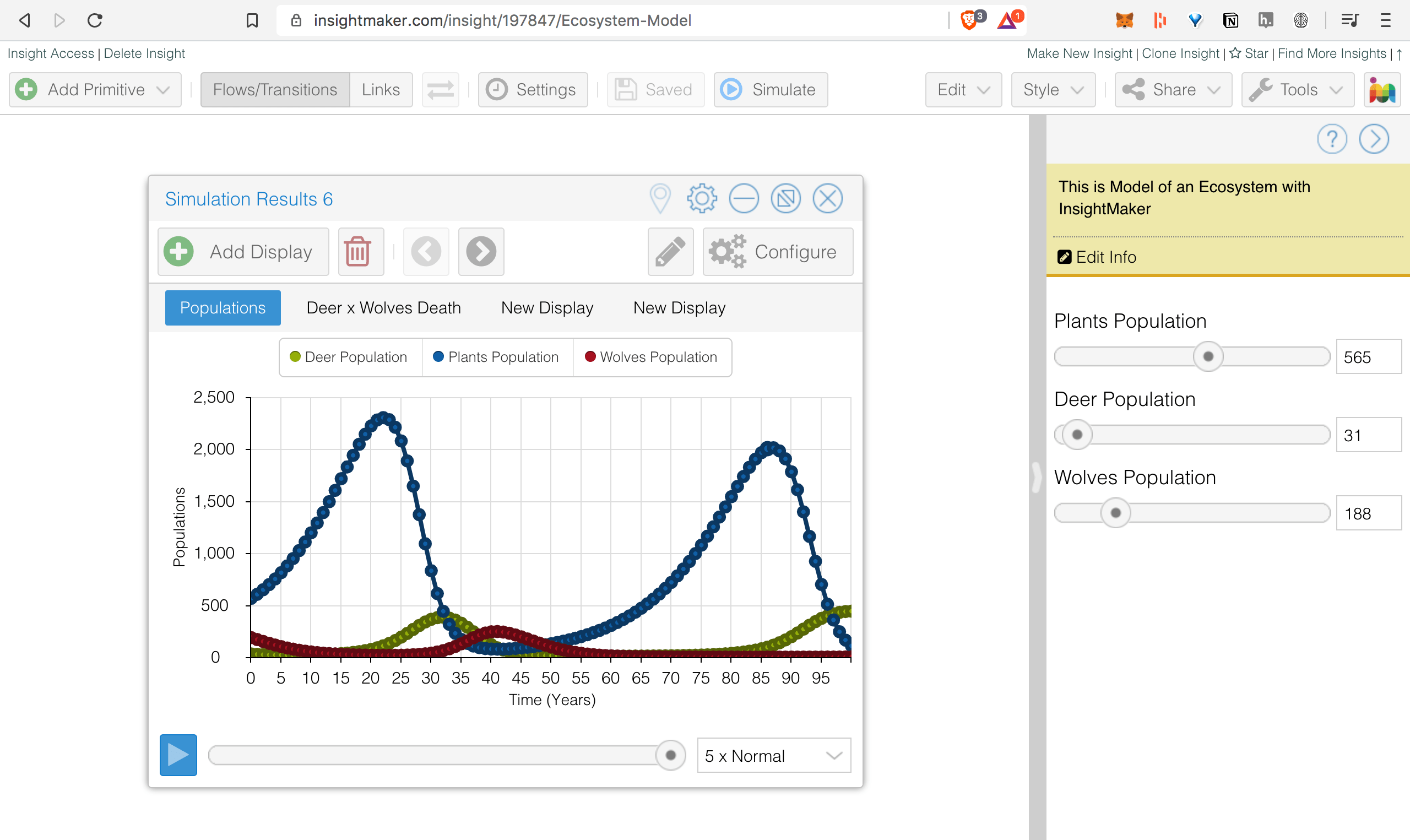Click the help question mark icon
This screenshot has height=840, width=1410.
click(x=1331, y=139)
